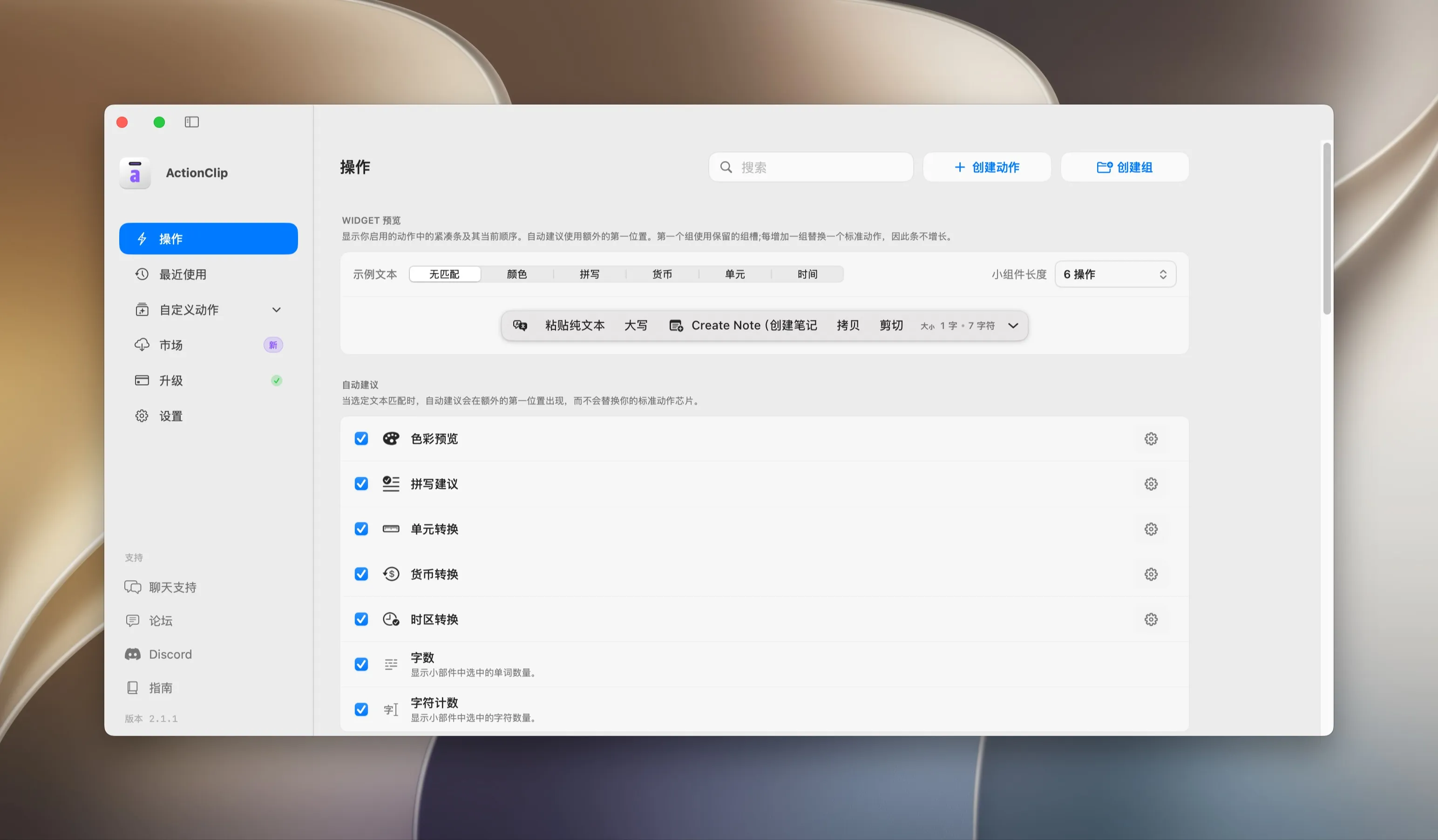Click the ruler icon beside 单元转换
Image resolution: width=1438 pixels, height=840 pixels.
click(391, 529)
